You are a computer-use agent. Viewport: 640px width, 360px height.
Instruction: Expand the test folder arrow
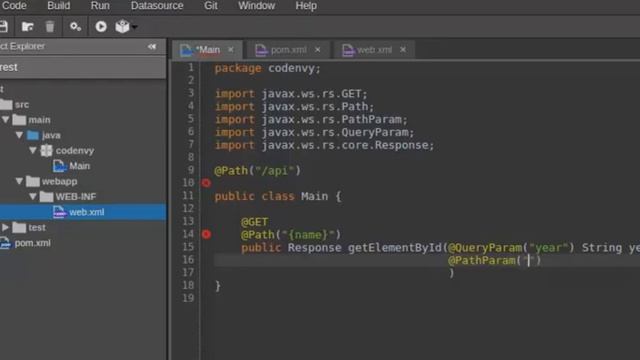(x=5, y=227)
